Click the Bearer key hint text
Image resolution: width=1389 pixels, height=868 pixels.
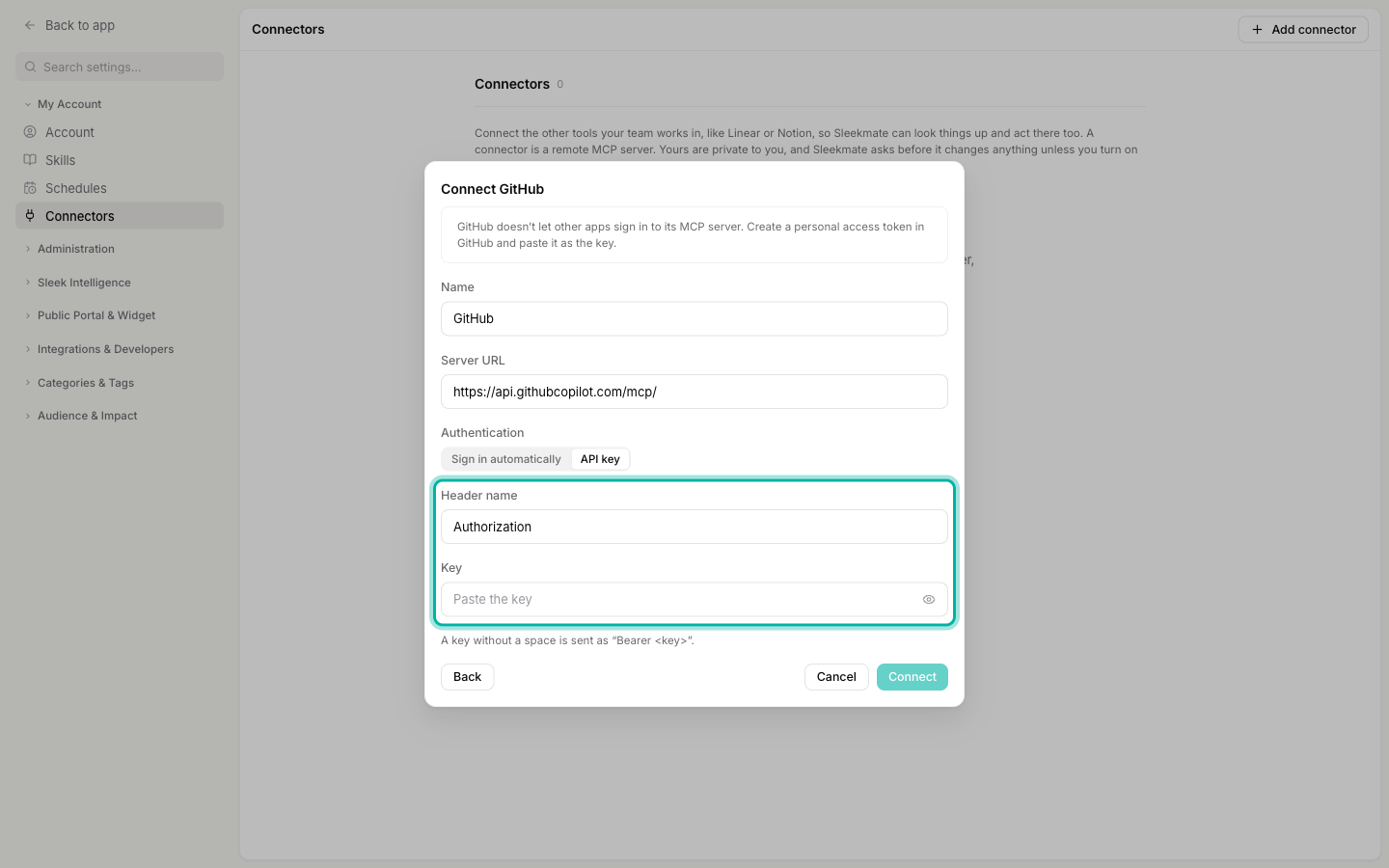click(567, 640)
